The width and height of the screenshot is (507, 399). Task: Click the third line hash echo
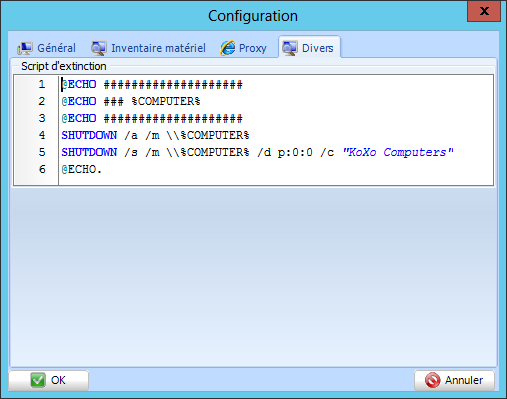pos(152,118)
